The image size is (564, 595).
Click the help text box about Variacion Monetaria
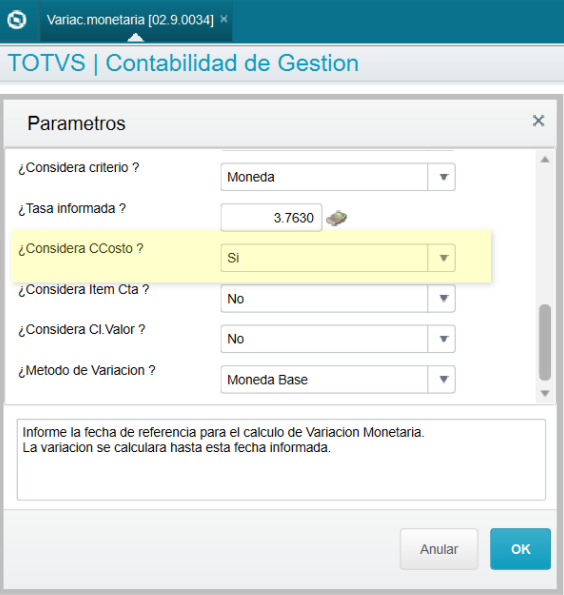(x=281, y=460)
